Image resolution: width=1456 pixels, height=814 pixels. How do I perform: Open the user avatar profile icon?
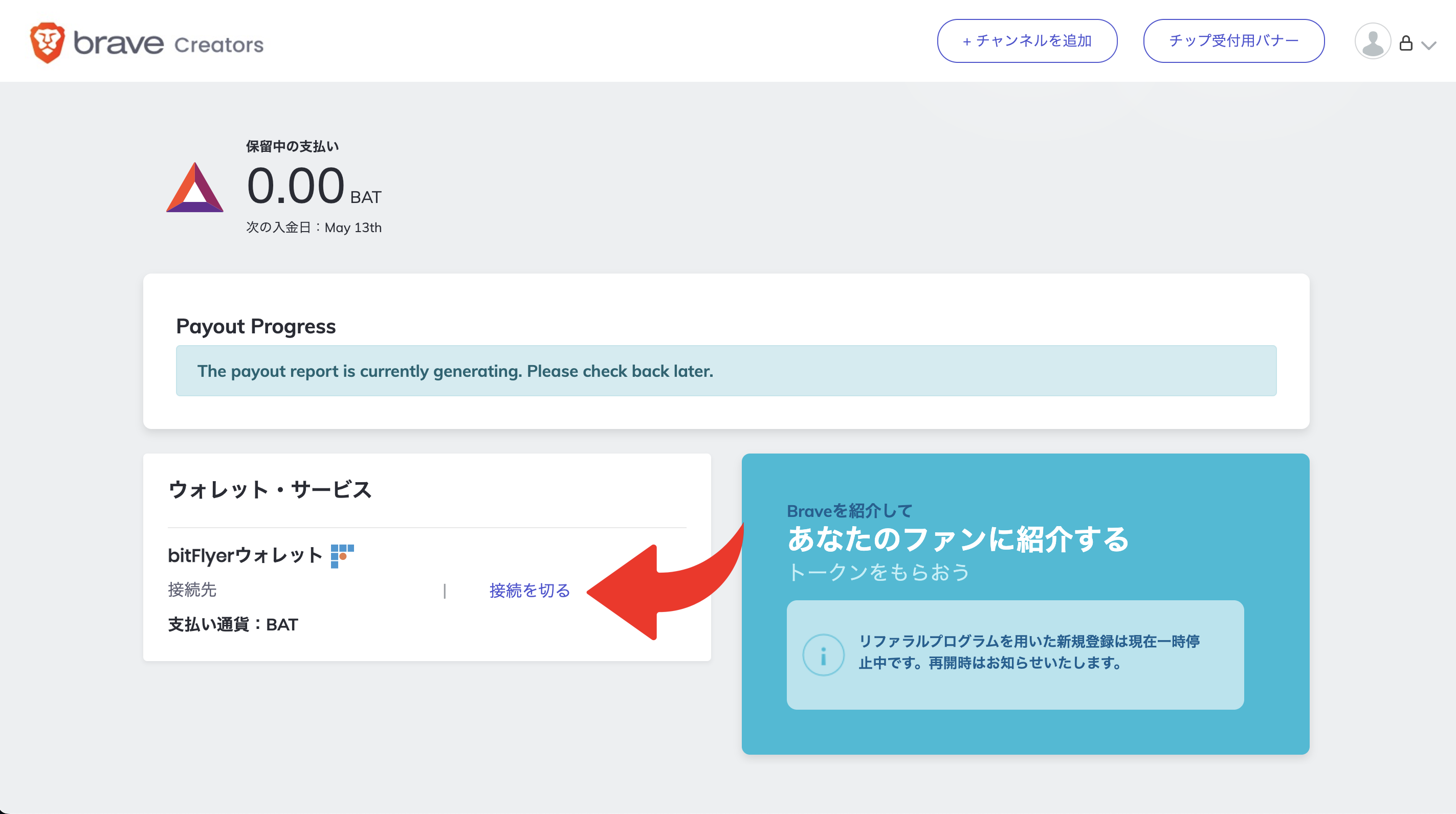[1372, 41]
